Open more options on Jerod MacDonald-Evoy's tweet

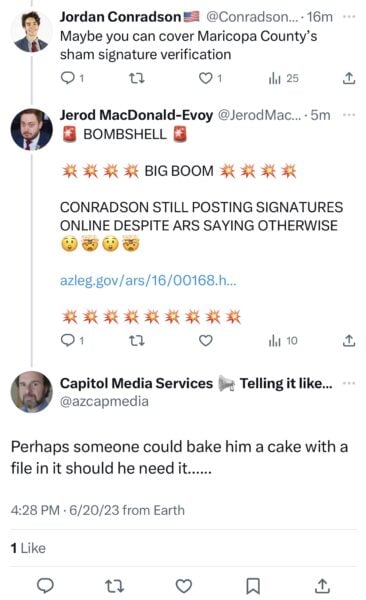coord(349,115)
